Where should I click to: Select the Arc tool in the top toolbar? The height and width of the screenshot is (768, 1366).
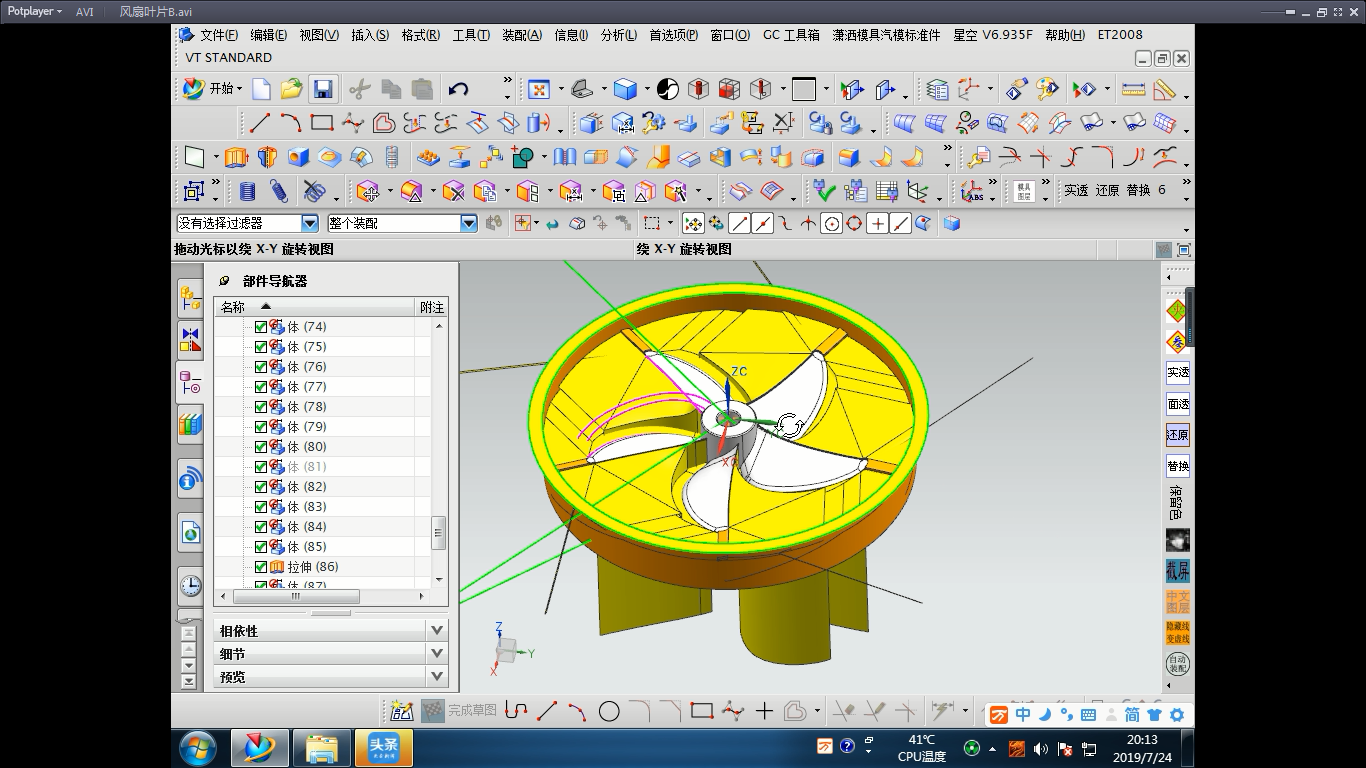(x=291, y=123)
